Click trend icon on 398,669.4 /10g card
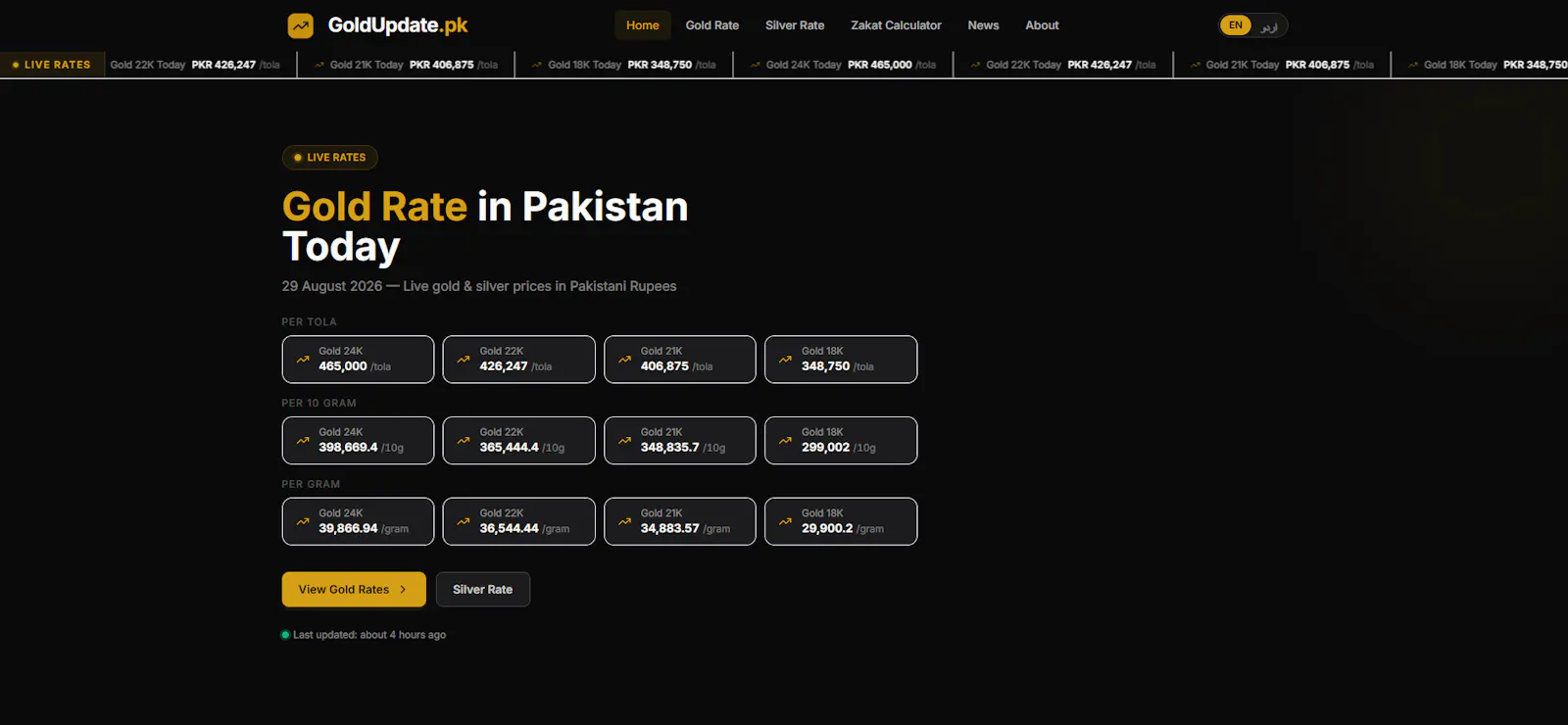The height and width of the screenshot is (725, 1568). coord(303,441)
